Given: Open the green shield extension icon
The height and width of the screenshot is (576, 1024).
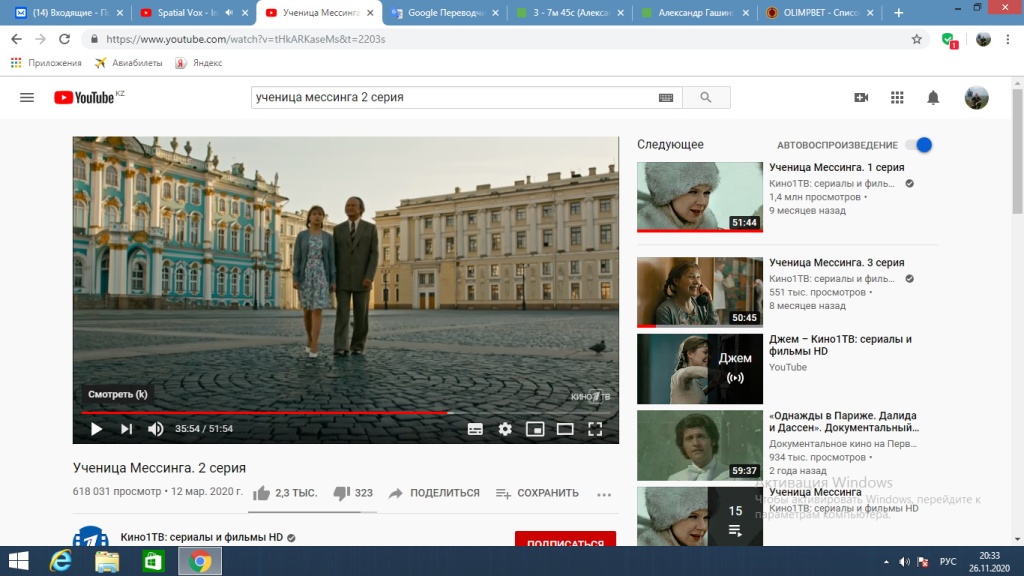Looking at the screenshot, I should [950, 40].
